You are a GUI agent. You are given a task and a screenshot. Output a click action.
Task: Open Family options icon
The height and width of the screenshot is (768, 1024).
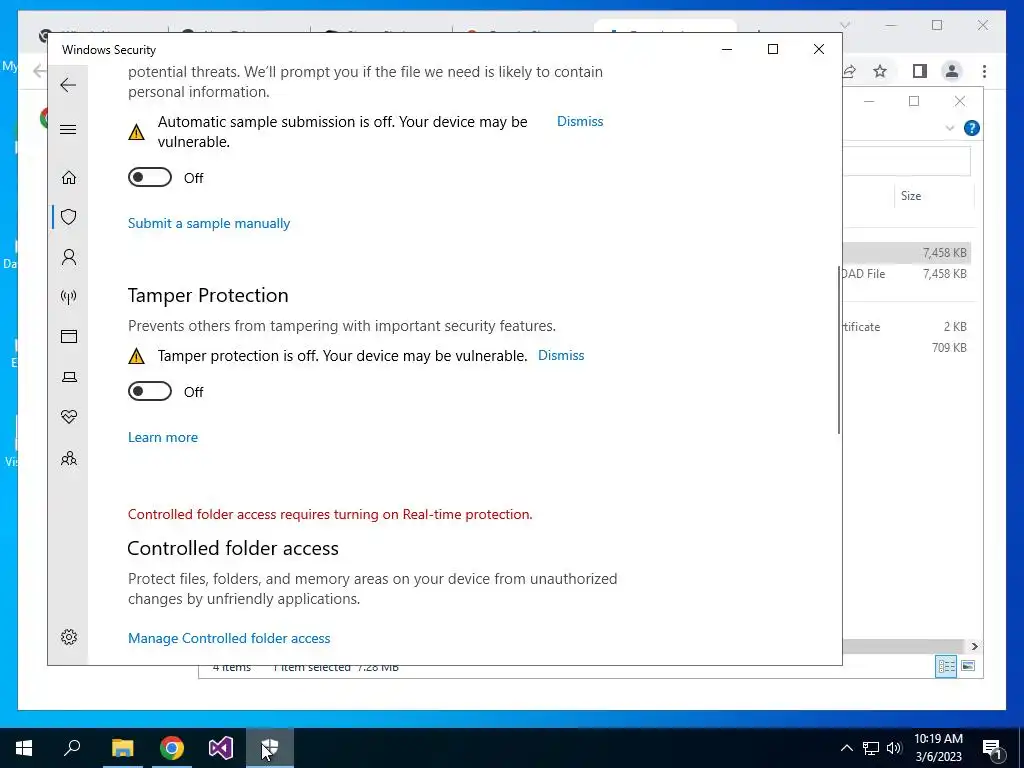tap(69, 458)
